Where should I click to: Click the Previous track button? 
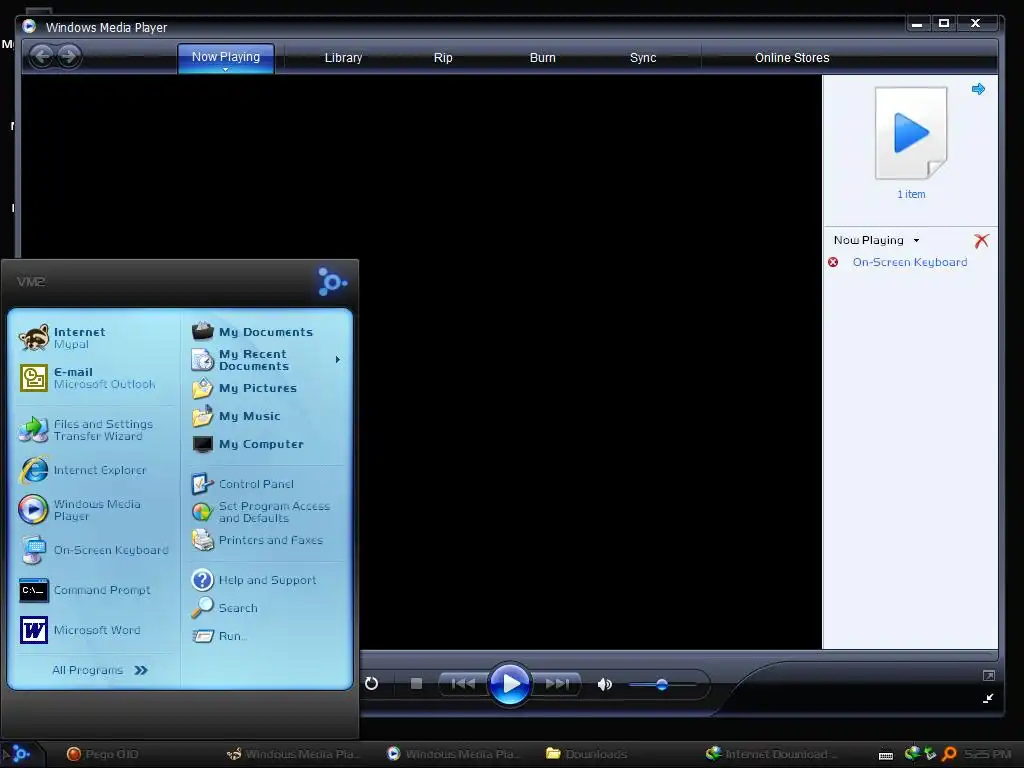point(463,684)
